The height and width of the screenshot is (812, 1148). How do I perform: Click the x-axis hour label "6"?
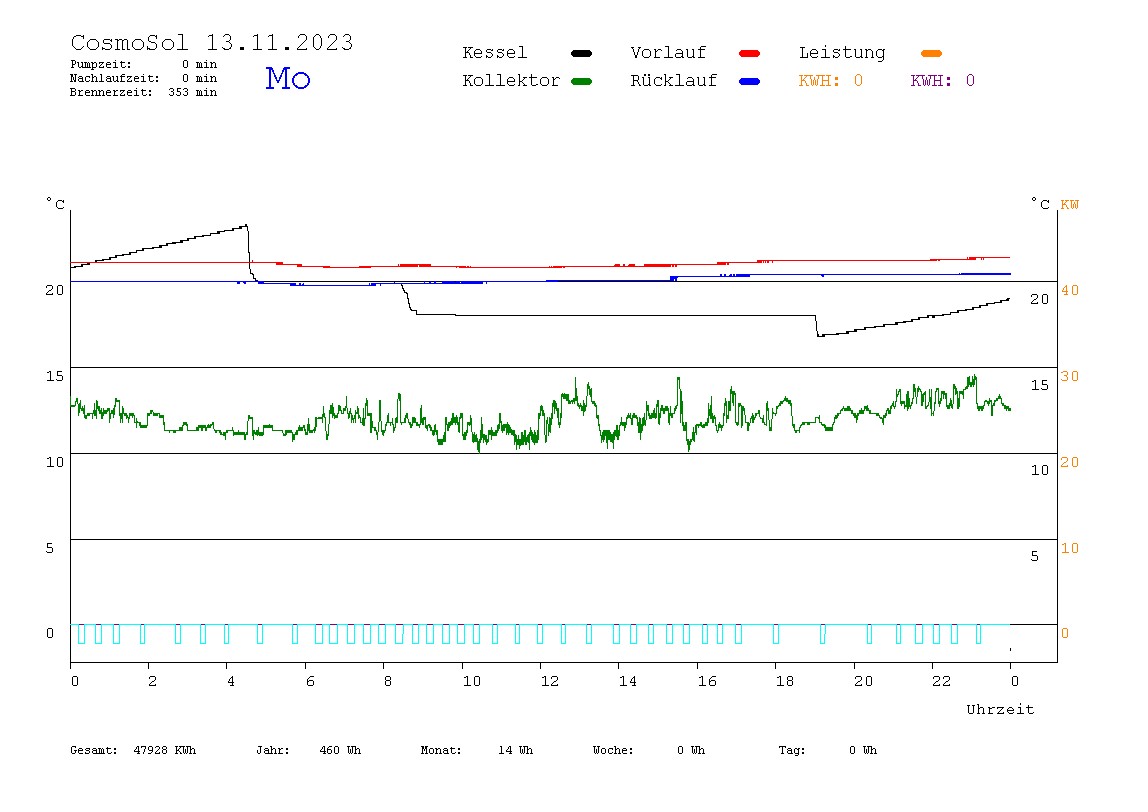pos(310,681)
